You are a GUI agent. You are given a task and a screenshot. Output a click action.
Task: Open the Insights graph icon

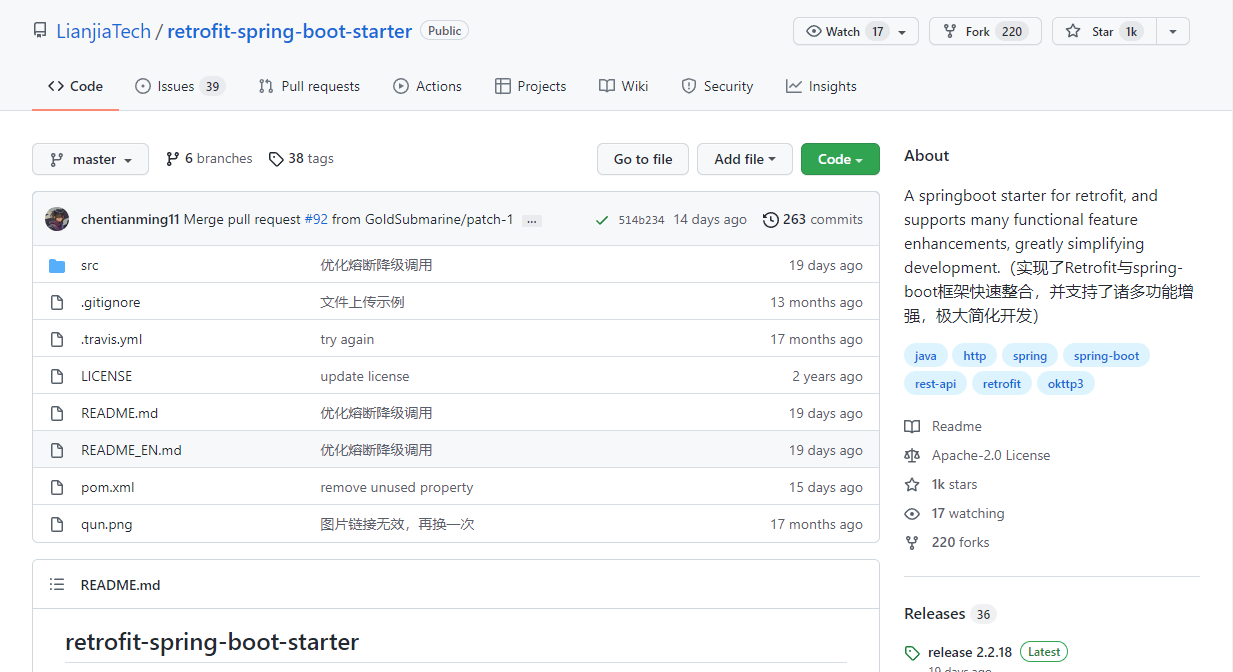[x=793, y=86]
